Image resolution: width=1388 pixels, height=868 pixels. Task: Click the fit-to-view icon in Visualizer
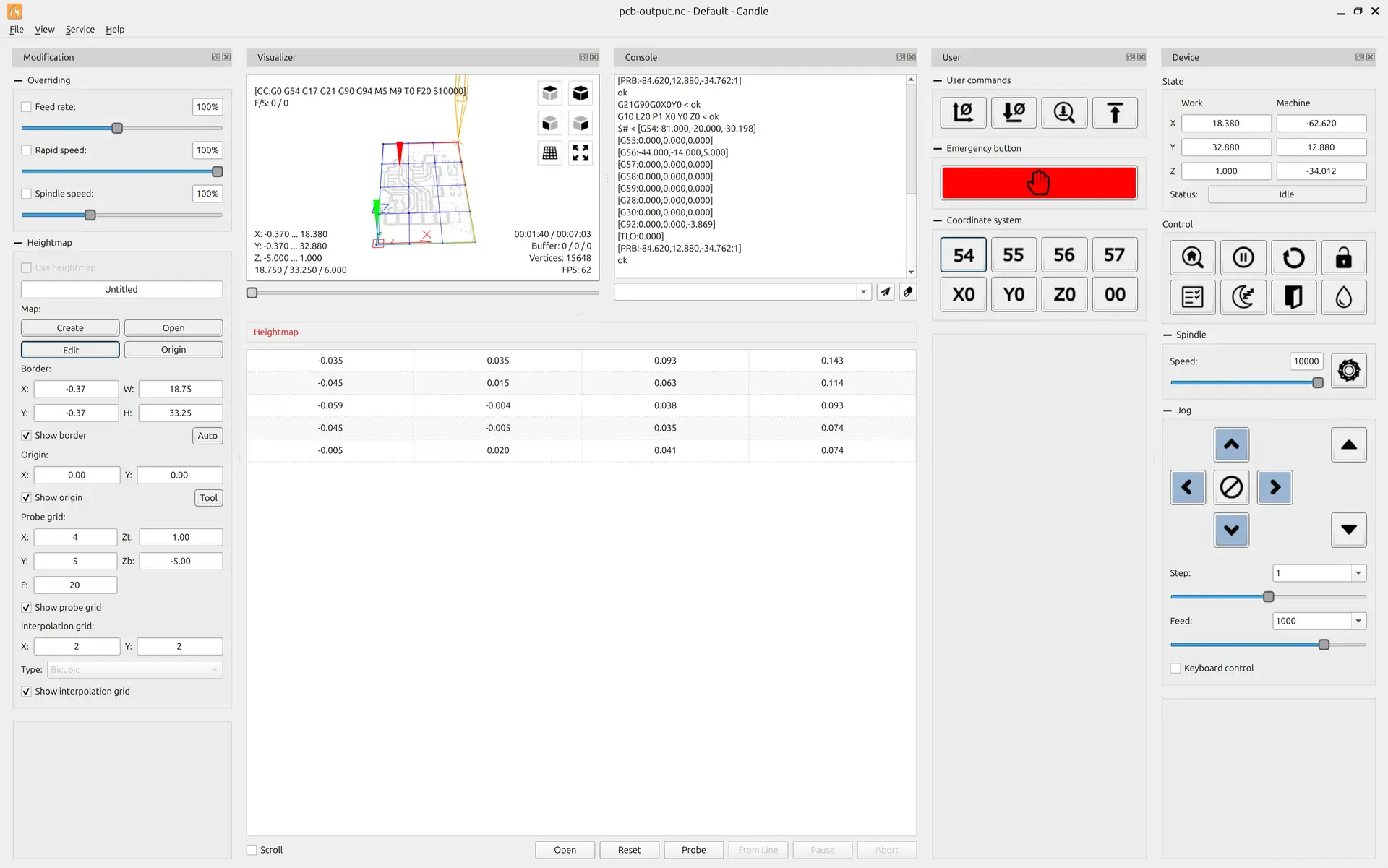click(x=581, y=153)
